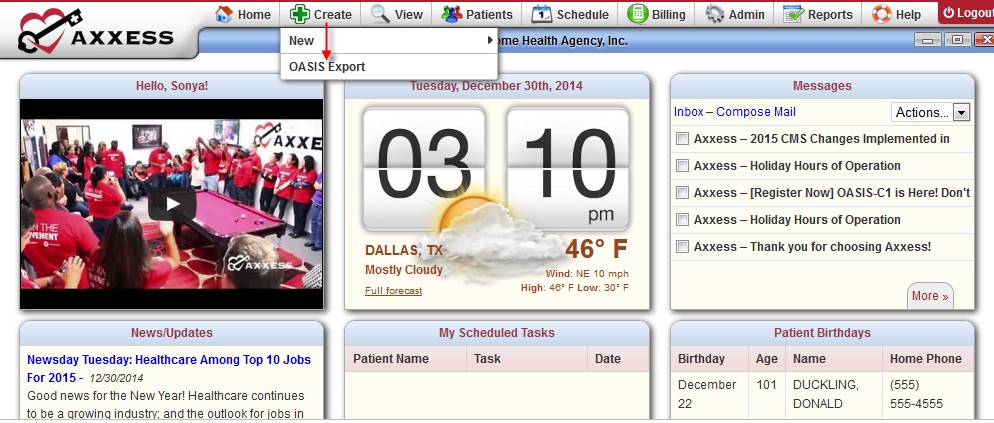994x423 pixels.
Task: Click the Logout button
Action: coord(966,13)
